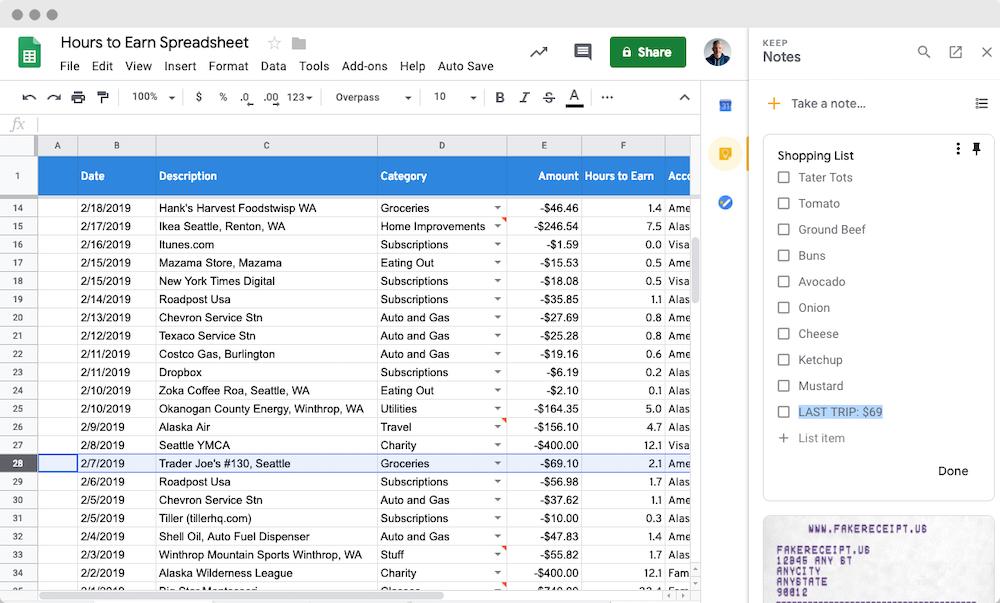
Task: Open the Auto Save menu
Action: point(466,66)
